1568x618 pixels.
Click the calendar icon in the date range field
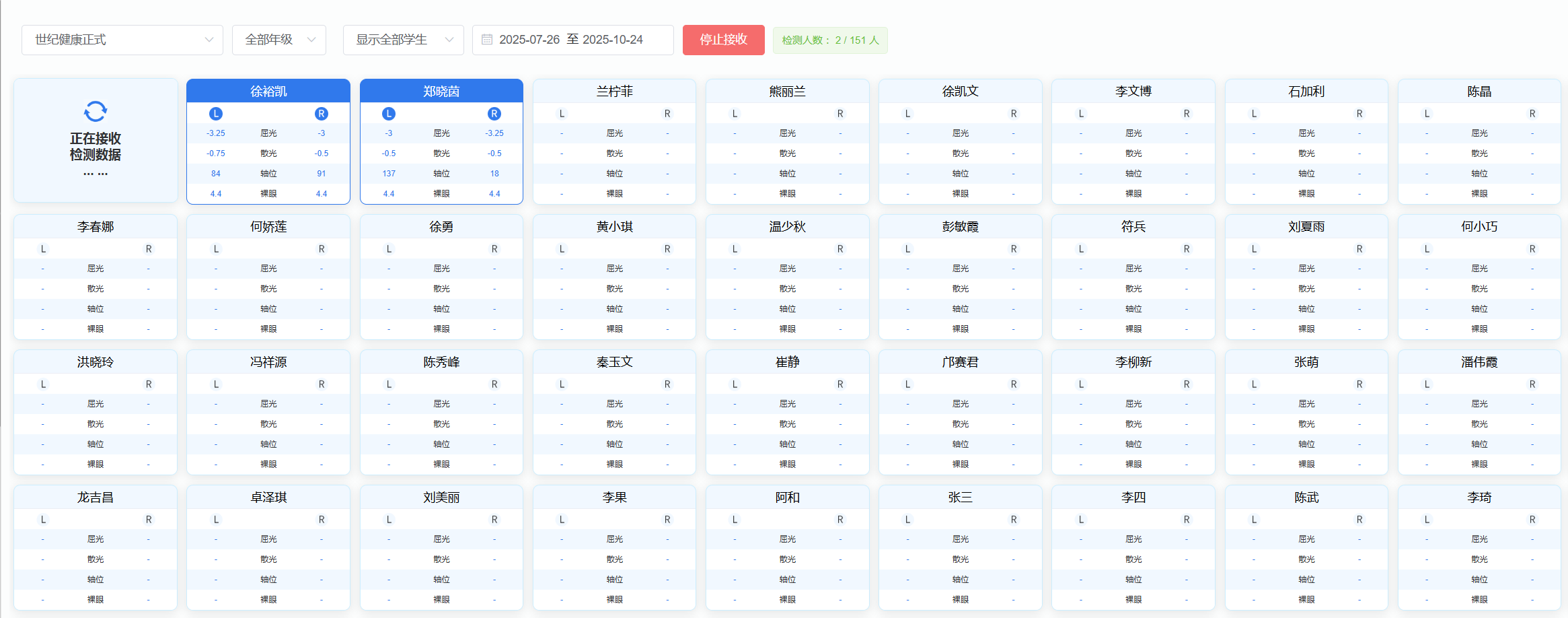(x=487, y=40)
